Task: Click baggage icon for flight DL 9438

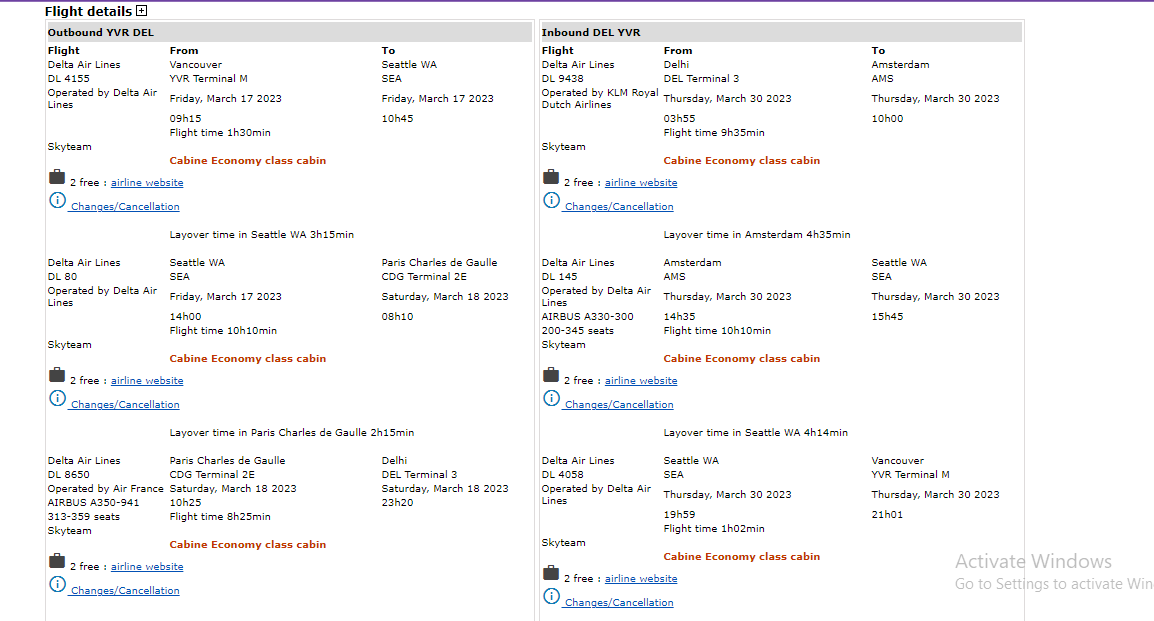Action: click(x=551, y=177)
